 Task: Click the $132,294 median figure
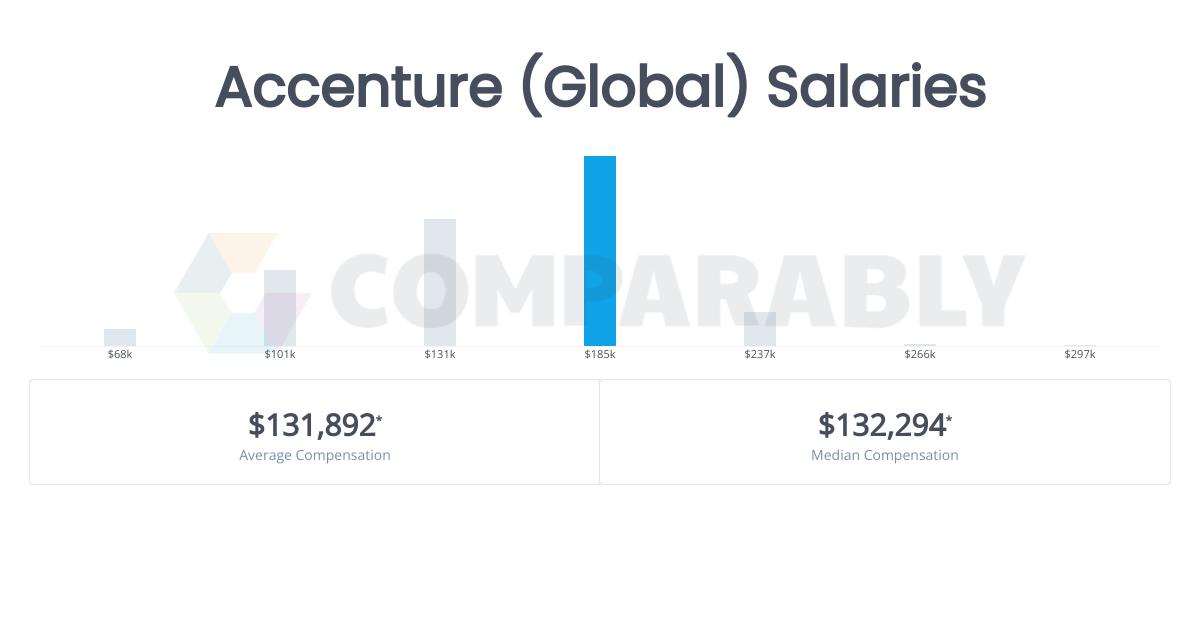tap(881, 425)
